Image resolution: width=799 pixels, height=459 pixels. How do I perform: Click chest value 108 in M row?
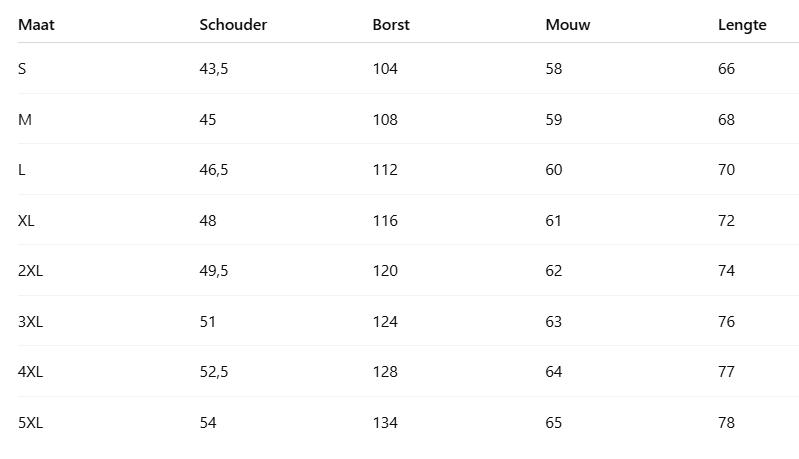pos(385,120)
